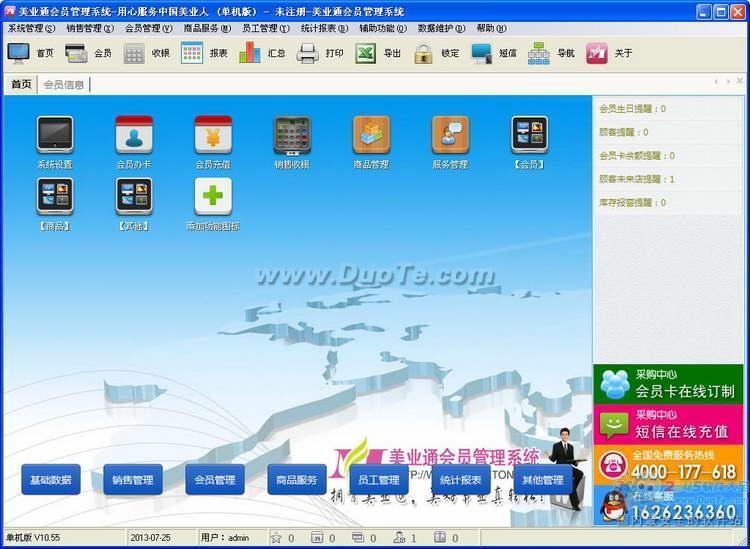Click the 统计报表 blue button
750x549 pixels.
click(461, 480)
